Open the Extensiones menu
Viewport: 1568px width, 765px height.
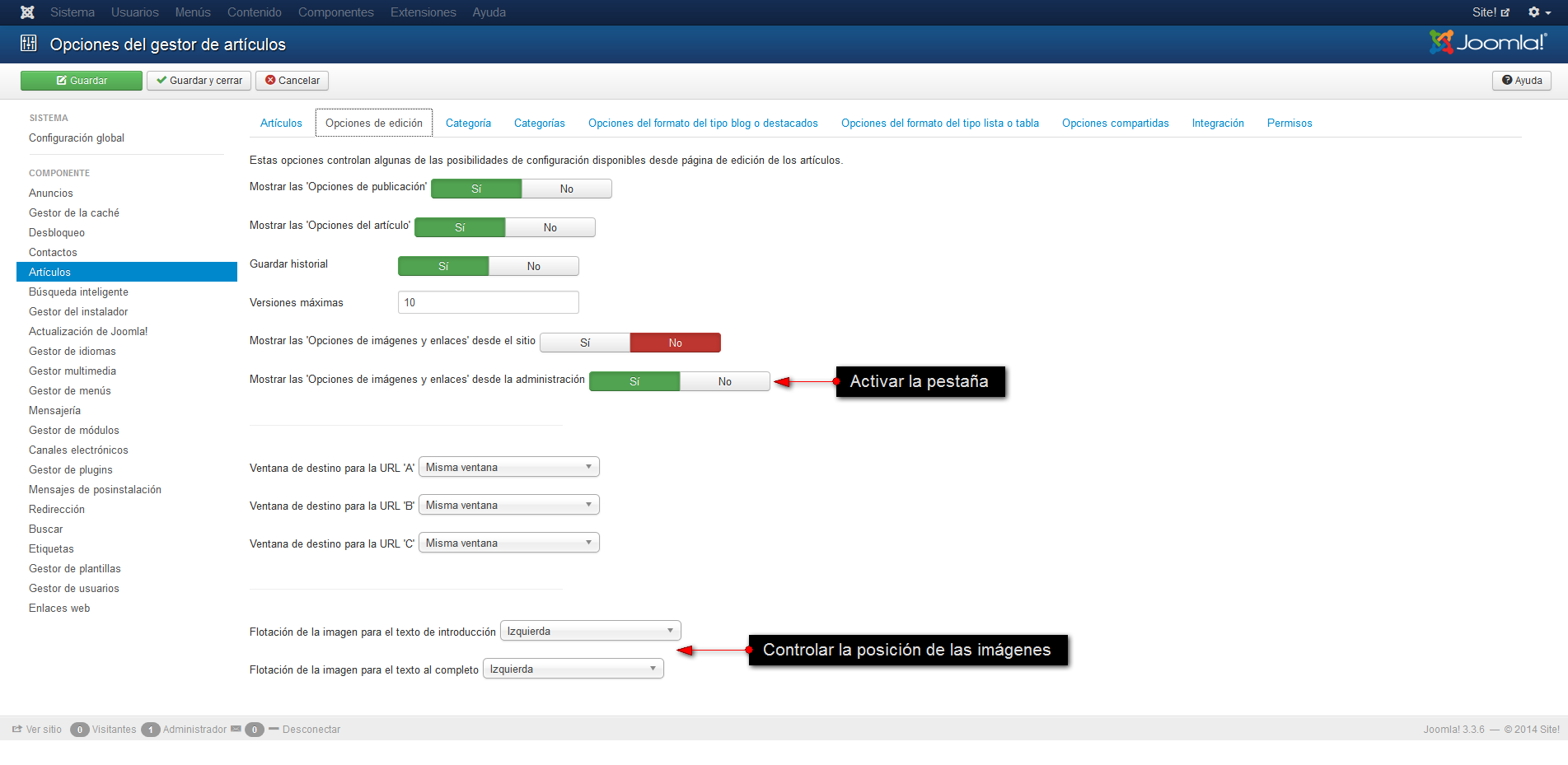coord(424,12)
